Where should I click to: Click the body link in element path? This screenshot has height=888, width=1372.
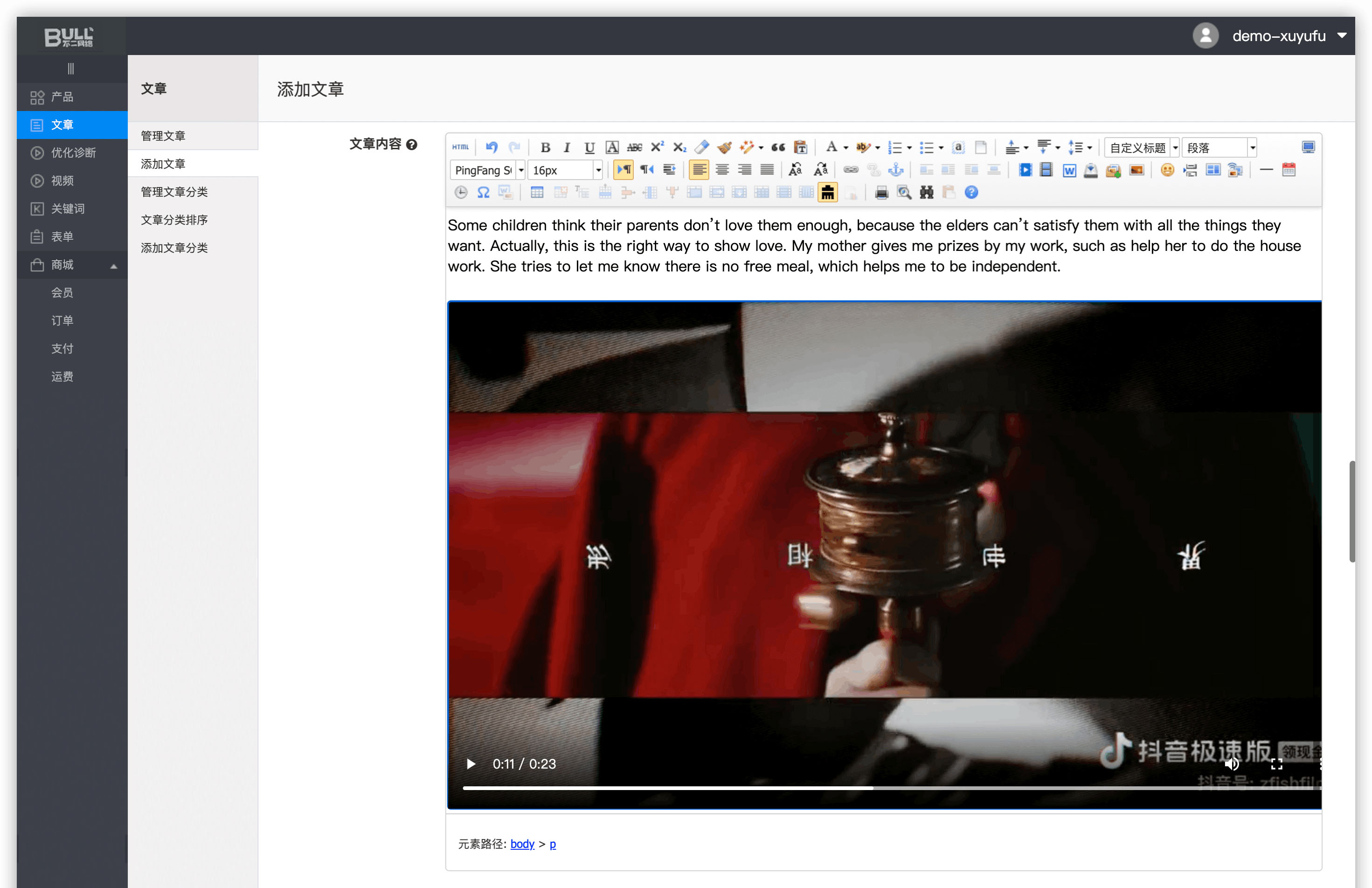coord(522,844)
